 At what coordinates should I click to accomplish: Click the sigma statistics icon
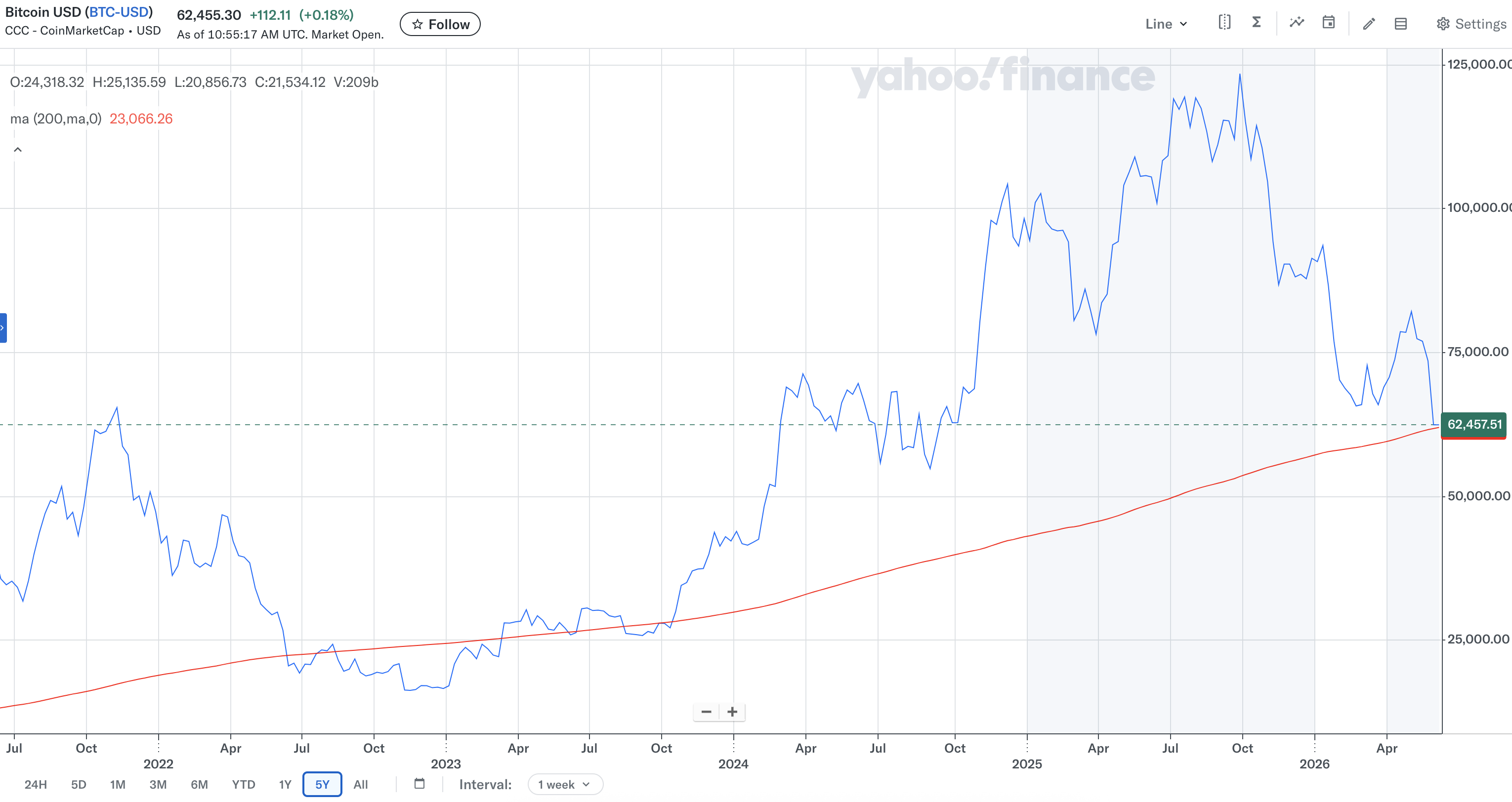tap(1257, 23)
